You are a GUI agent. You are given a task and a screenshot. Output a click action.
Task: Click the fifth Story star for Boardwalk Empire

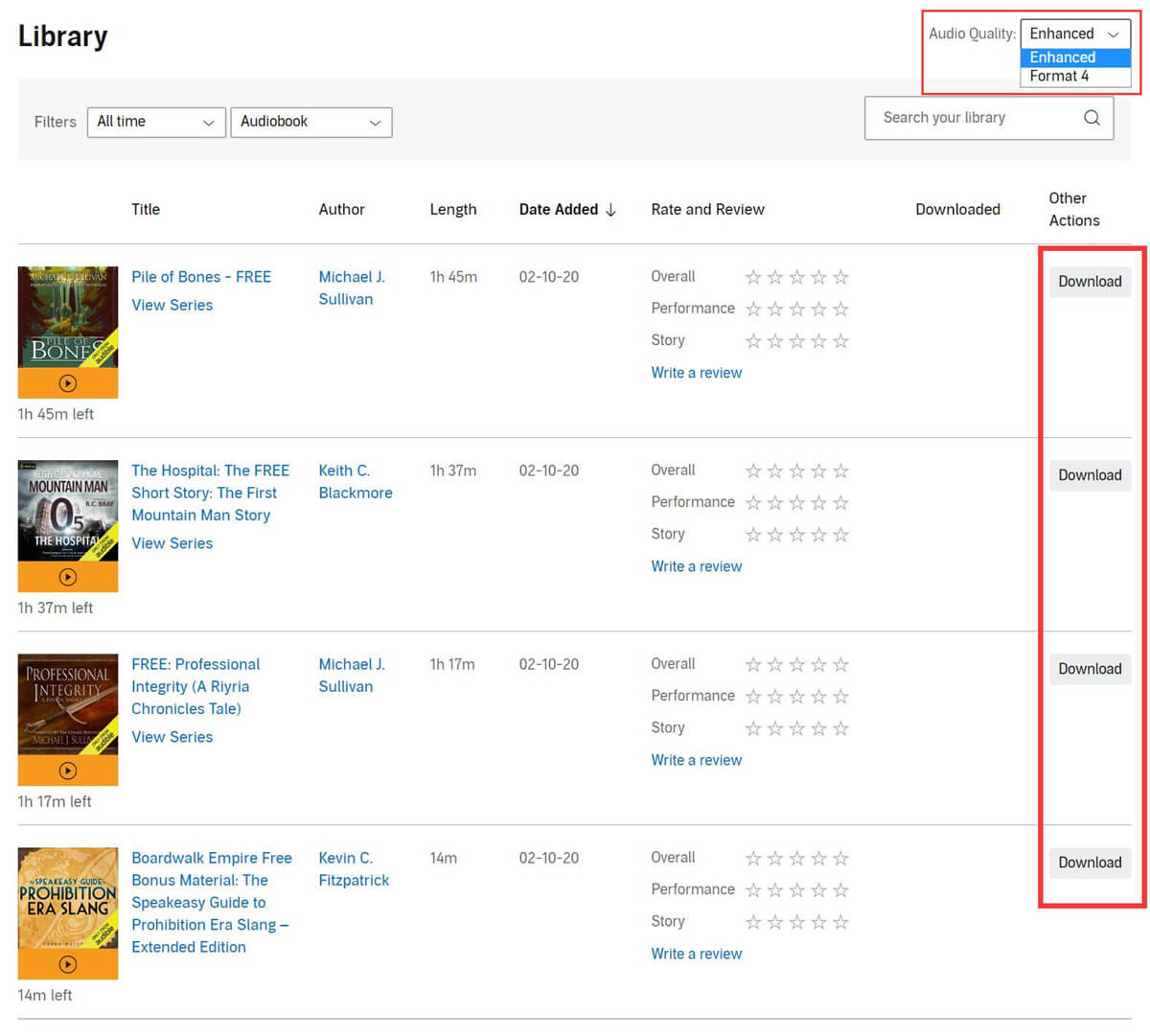[840, 921]
